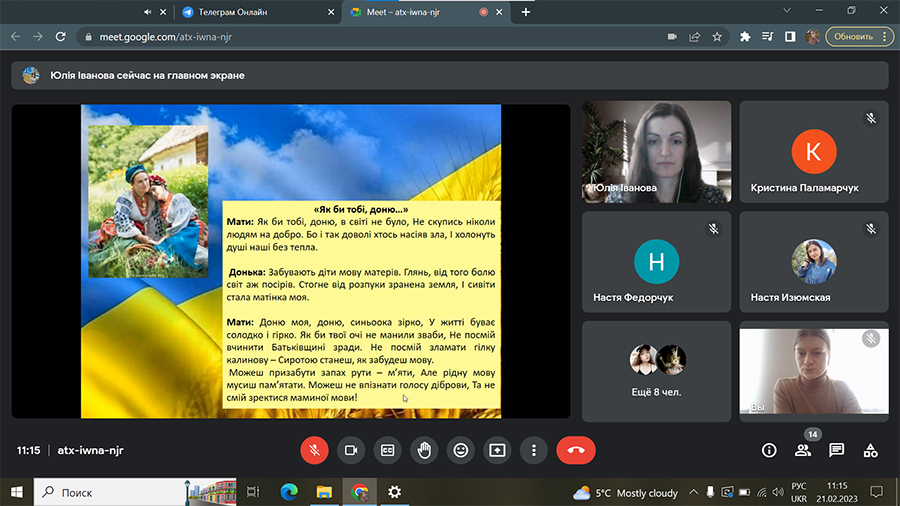Open the chat panel icon
The height and width of the screenshot is (506, 900).
coord(837,450)
